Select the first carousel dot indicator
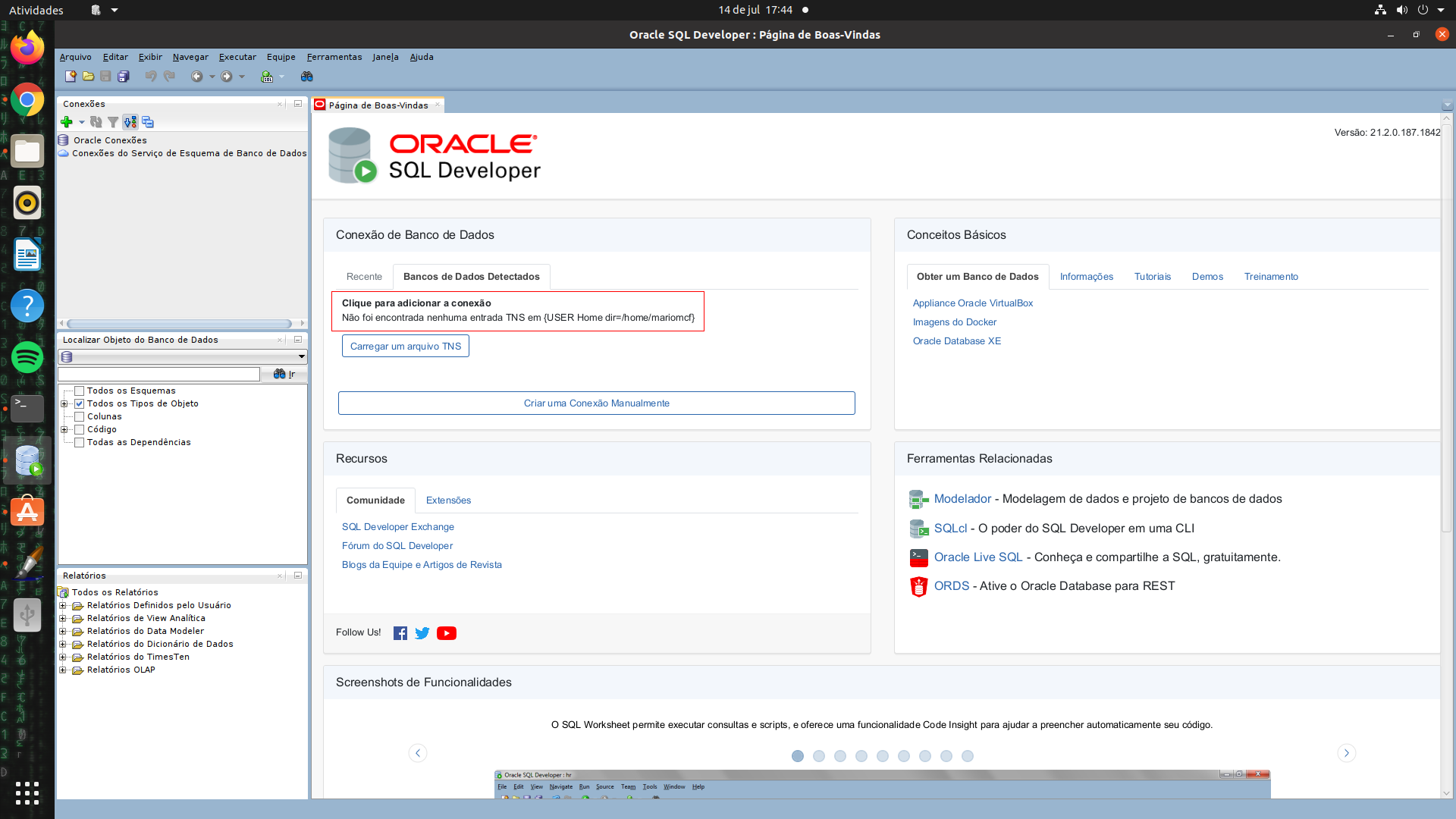This screenshot has height=819, width=1456. (x=798, y=756)
